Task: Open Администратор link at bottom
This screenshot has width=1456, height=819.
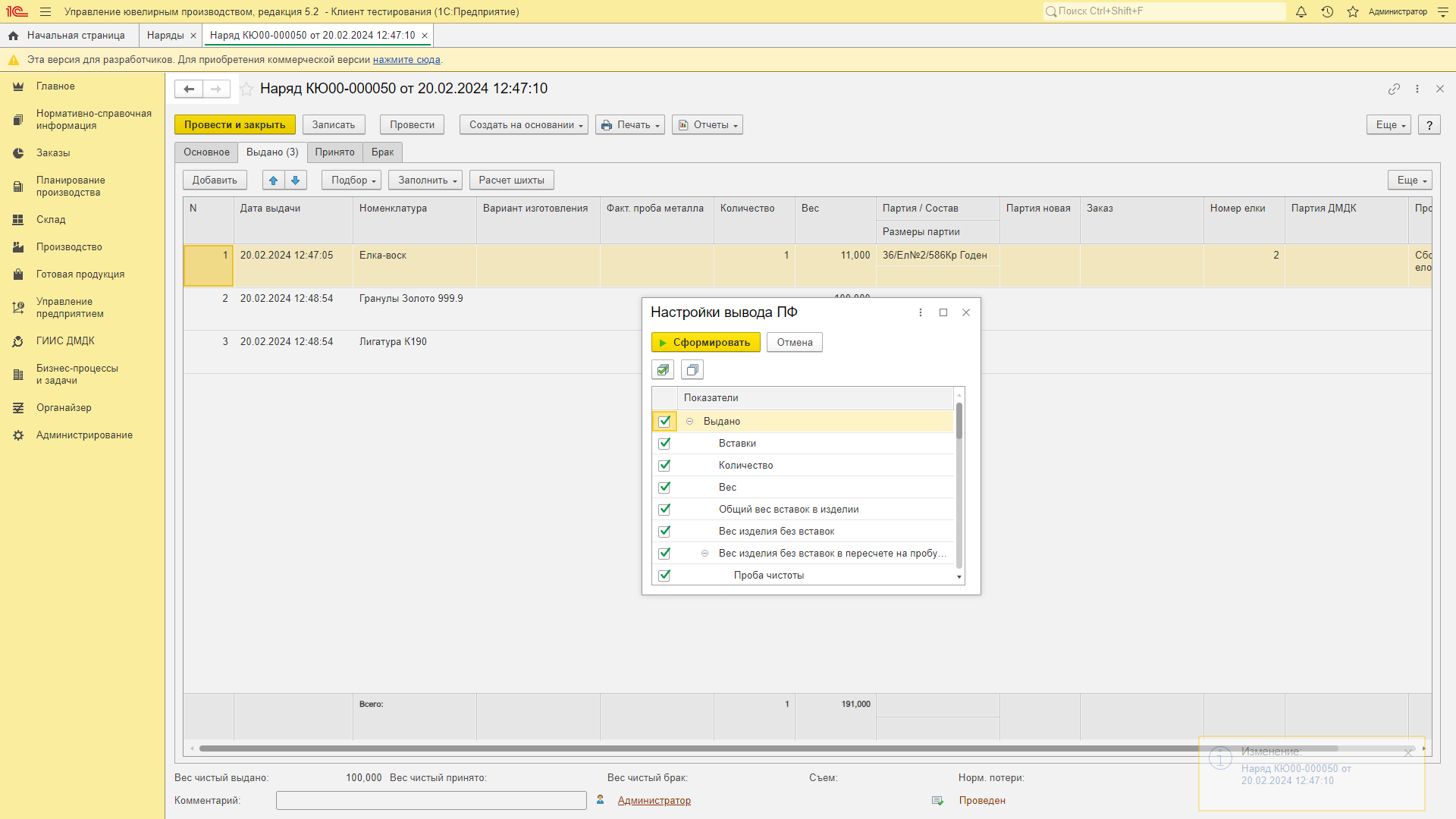Action: [654, 801]
